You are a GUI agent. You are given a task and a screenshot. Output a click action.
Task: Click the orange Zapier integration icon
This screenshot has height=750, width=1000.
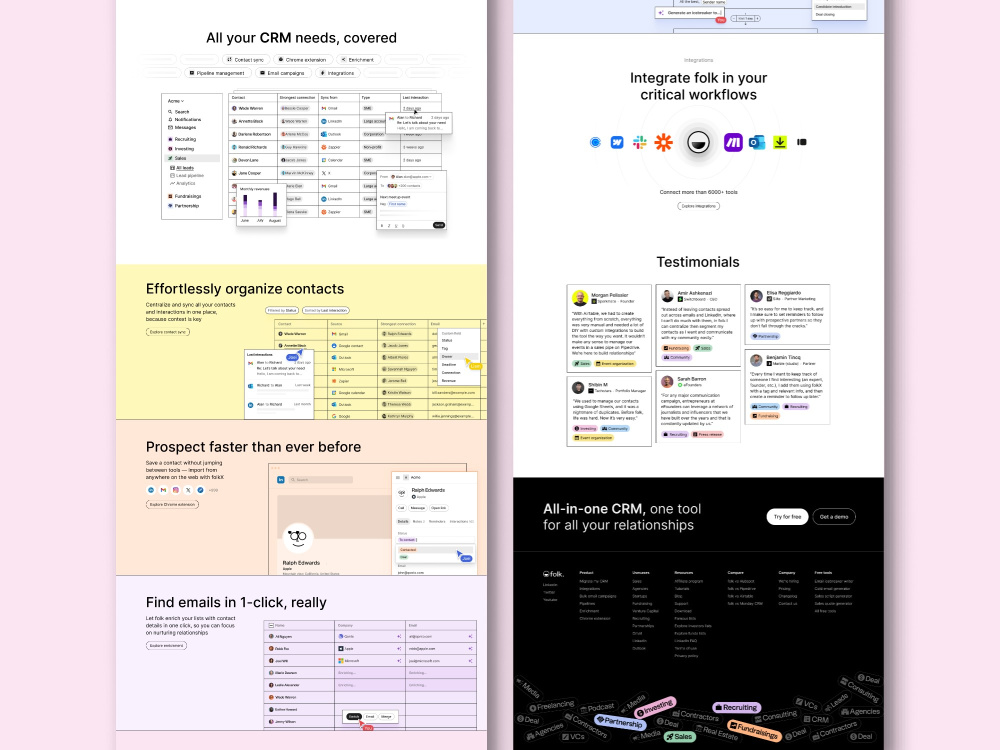pyautogui.click(x=663, y=142)
